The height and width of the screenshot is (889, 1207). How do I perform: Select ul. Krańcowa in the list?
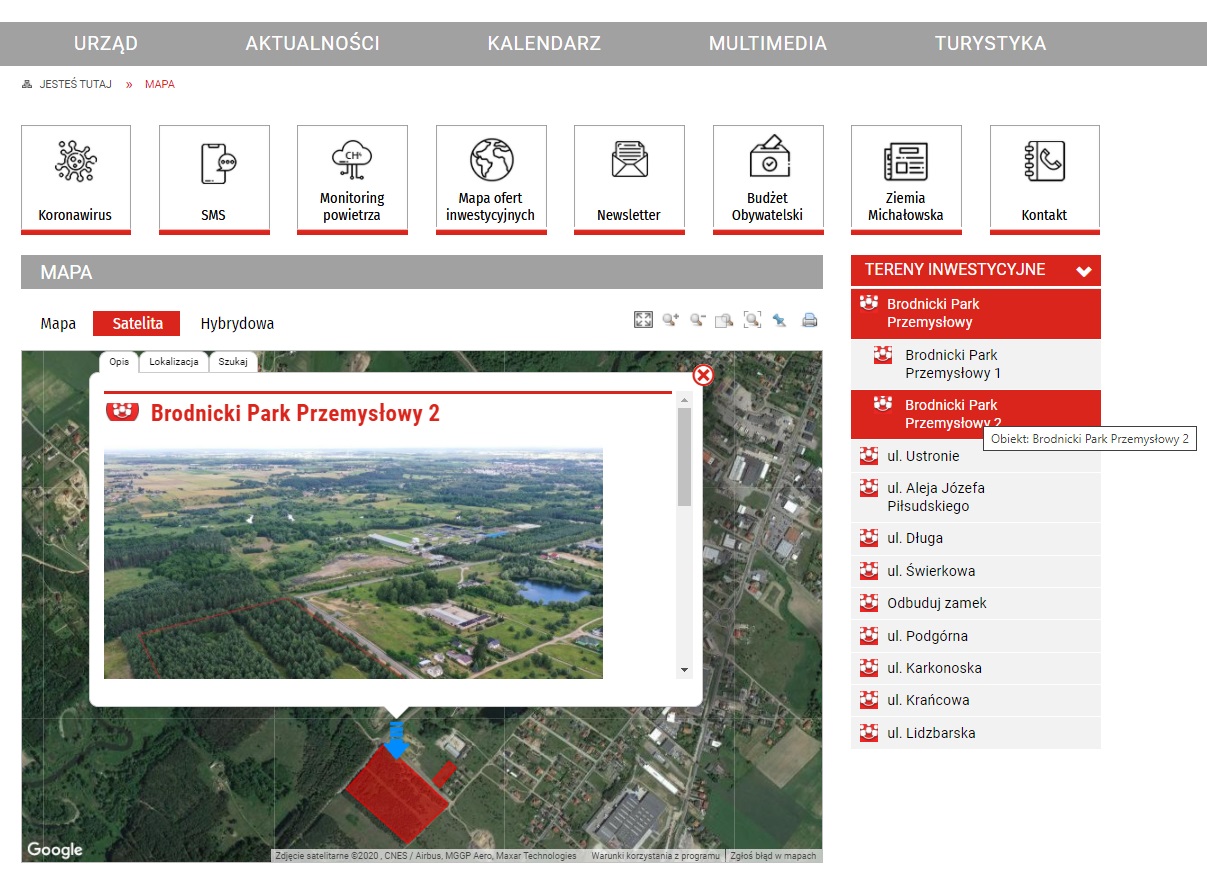[x=975, y=700]
